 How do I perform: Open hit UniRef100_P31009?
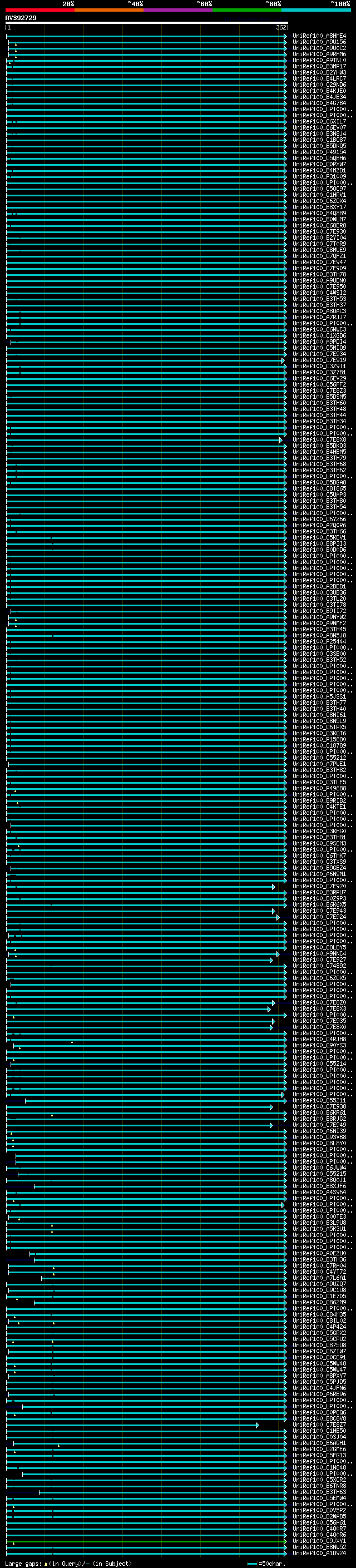click(319, 176)
